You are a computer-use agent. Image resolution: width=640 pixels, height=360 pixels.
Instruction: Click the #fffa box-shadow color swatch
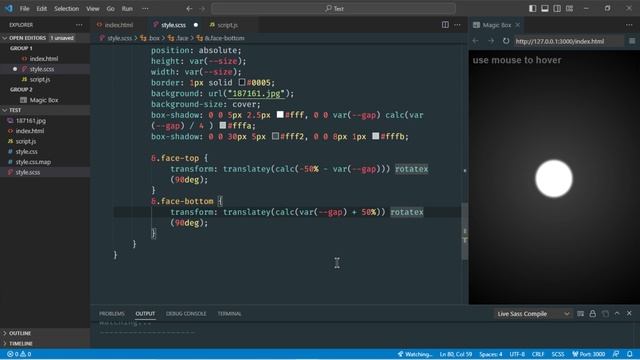click(x=223, y=125)
